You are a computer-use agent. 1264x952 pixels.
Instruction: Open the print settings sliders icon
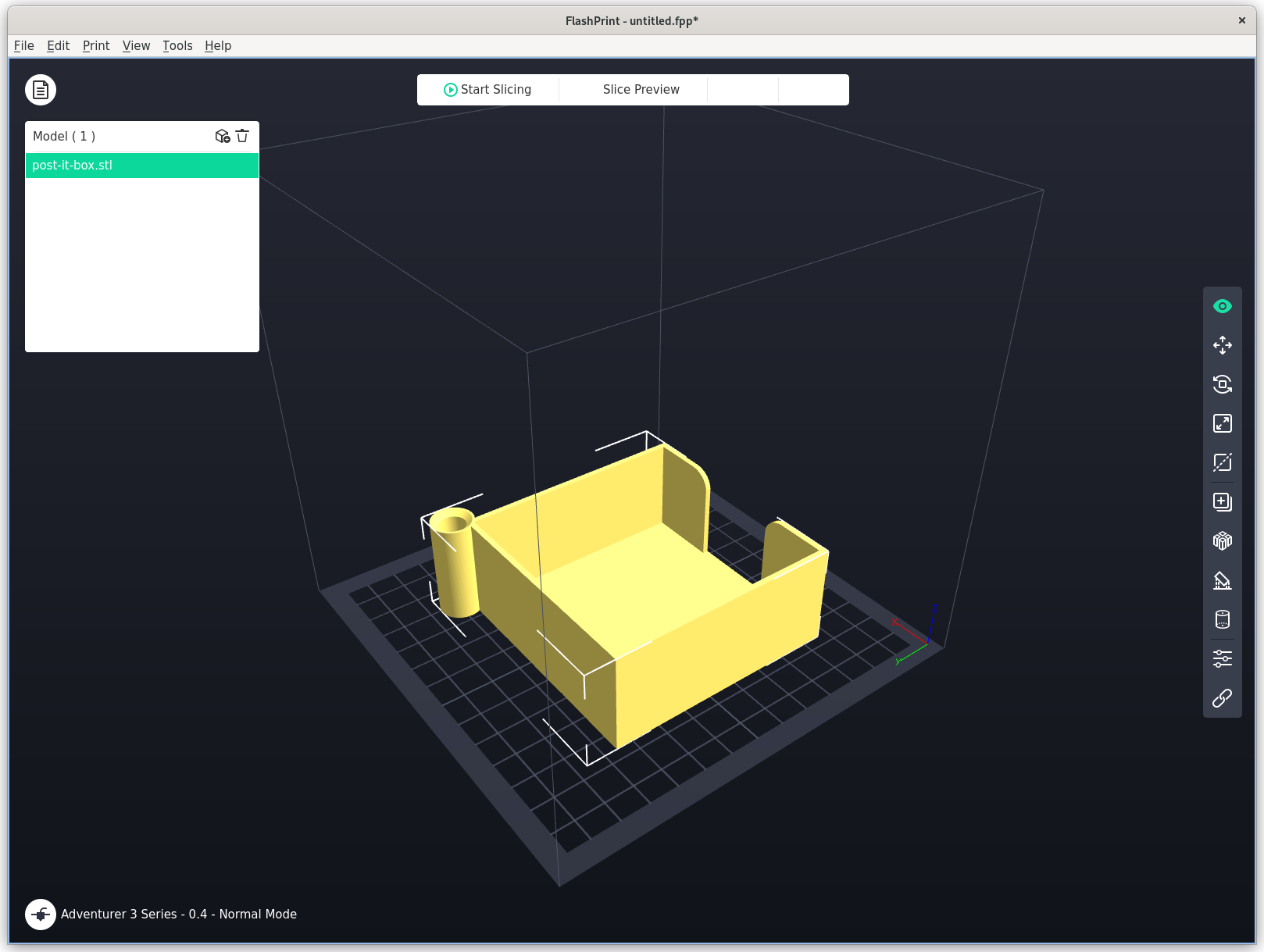click(x=1223, y=658)
